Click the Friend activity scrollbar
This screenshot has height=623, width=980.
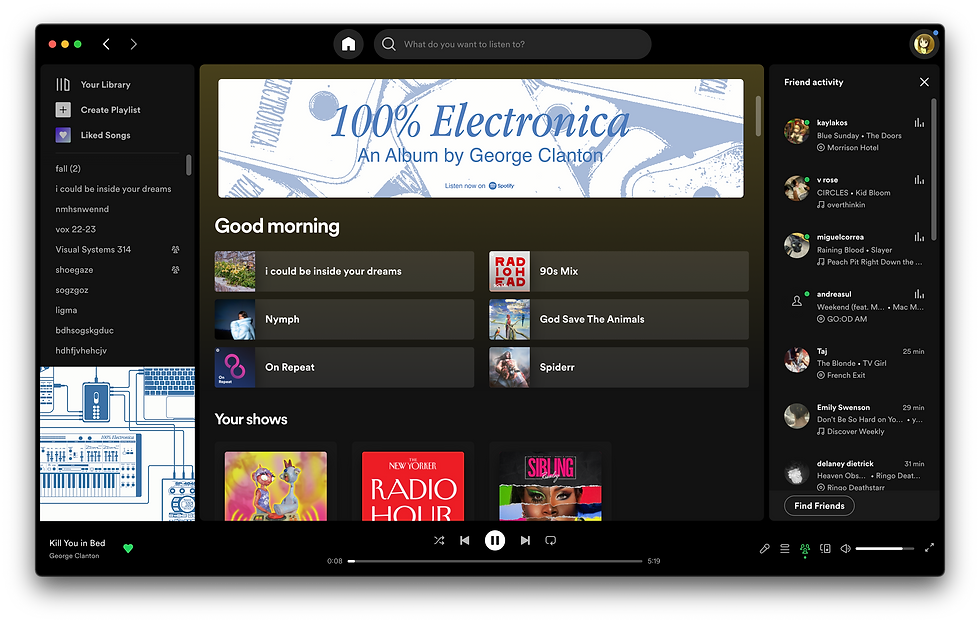point(934,169)
